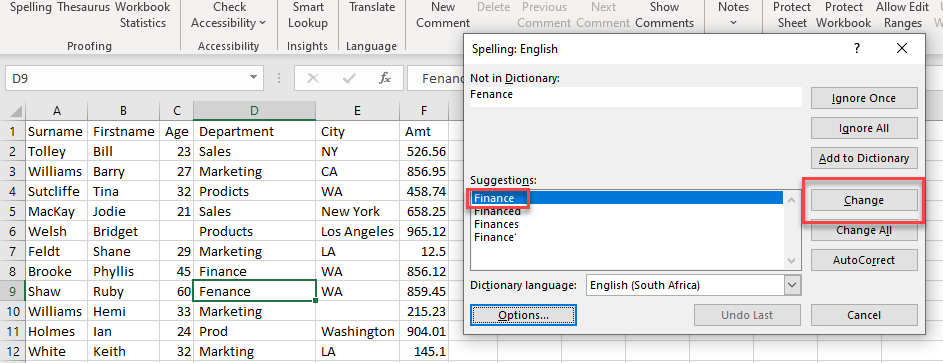
Task: Click Protect Sheet
Action: (x=792, y=16)
